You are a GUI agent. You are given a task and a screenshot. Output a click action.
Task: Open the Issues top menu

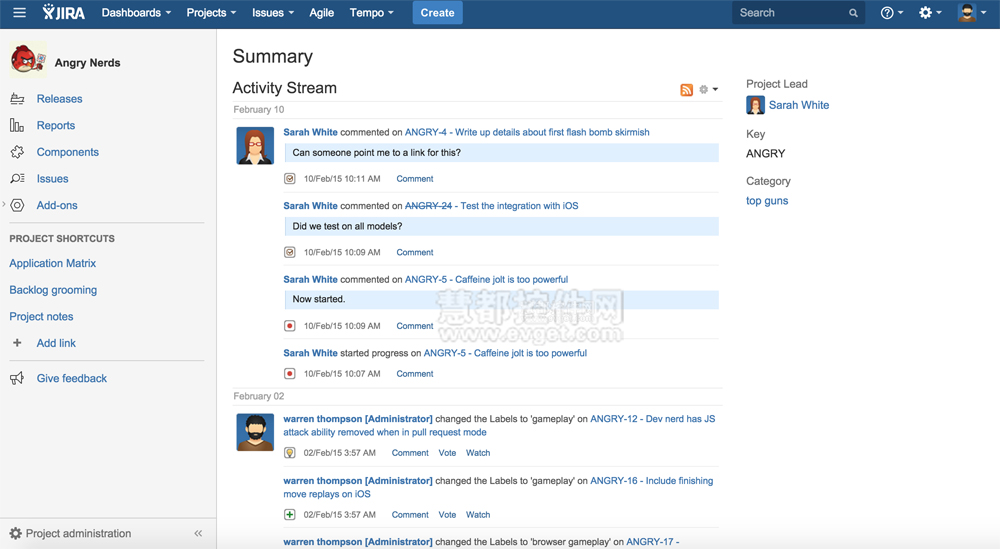[273, 13]
